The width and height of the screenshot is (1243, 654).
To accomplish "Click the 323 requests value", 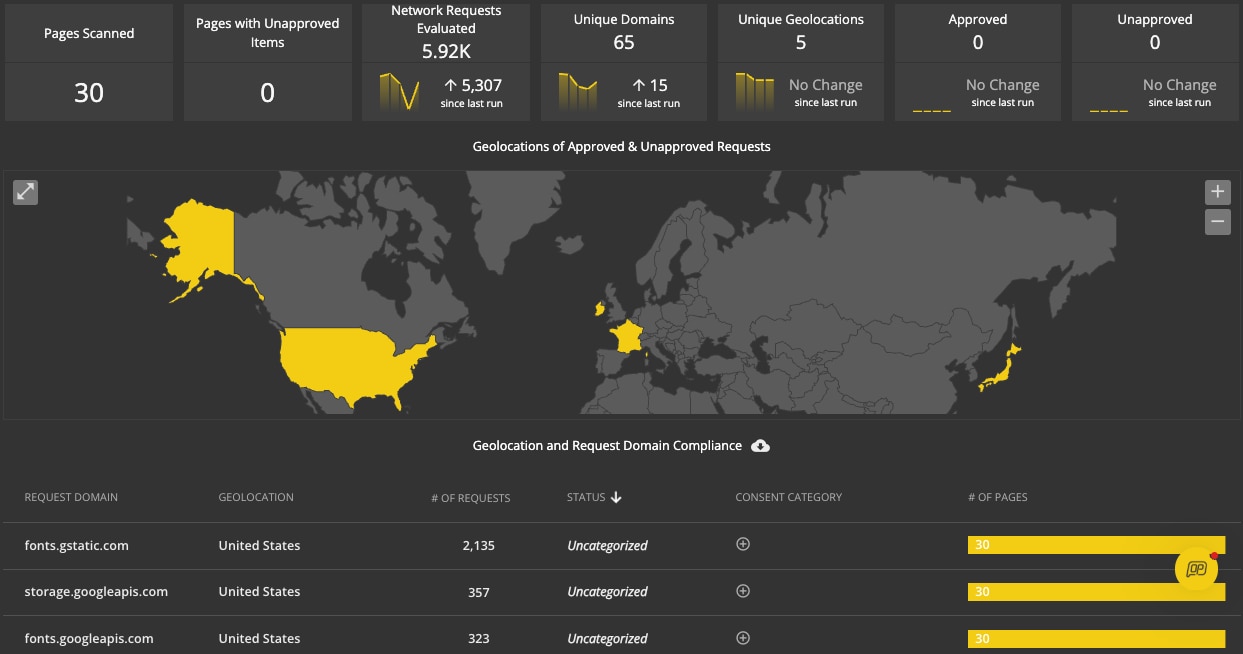I will coord(479,638).
